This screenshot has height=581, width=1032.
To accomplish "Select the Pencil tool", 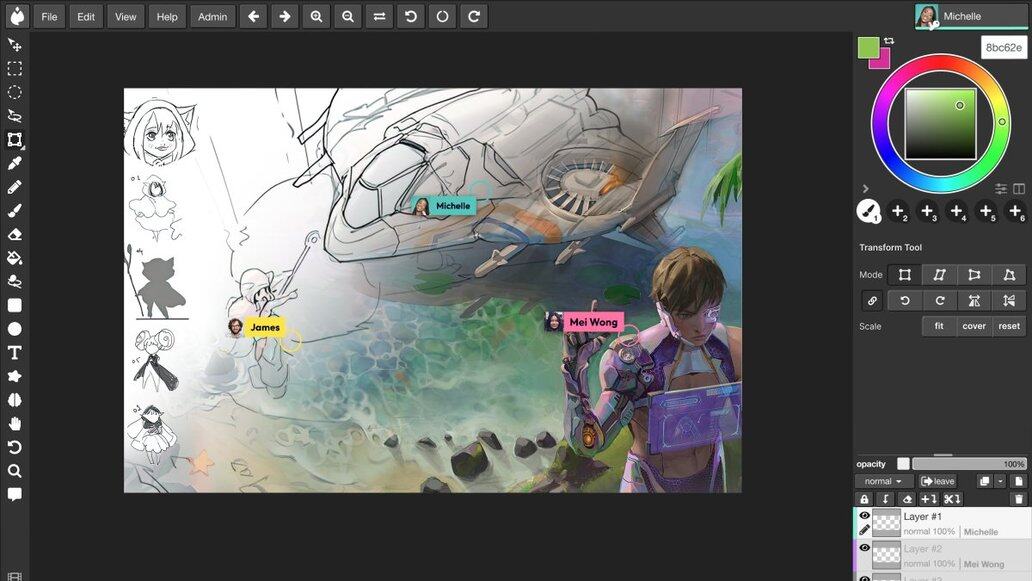I will click(14, 187).
